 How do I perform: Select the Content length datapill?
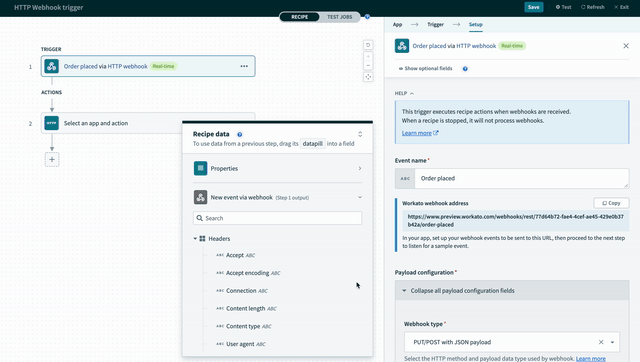(246, 309)
